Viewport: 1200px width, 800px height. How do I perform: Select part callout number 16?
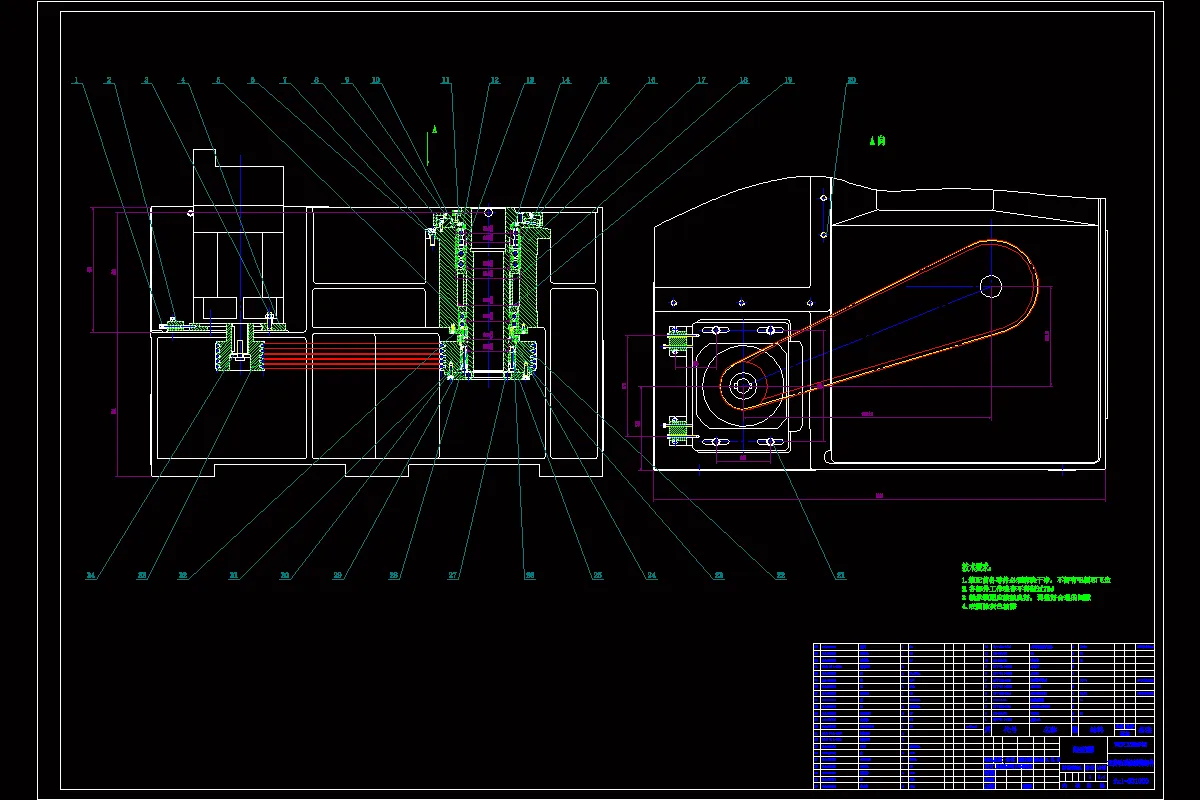click(651, 81)
